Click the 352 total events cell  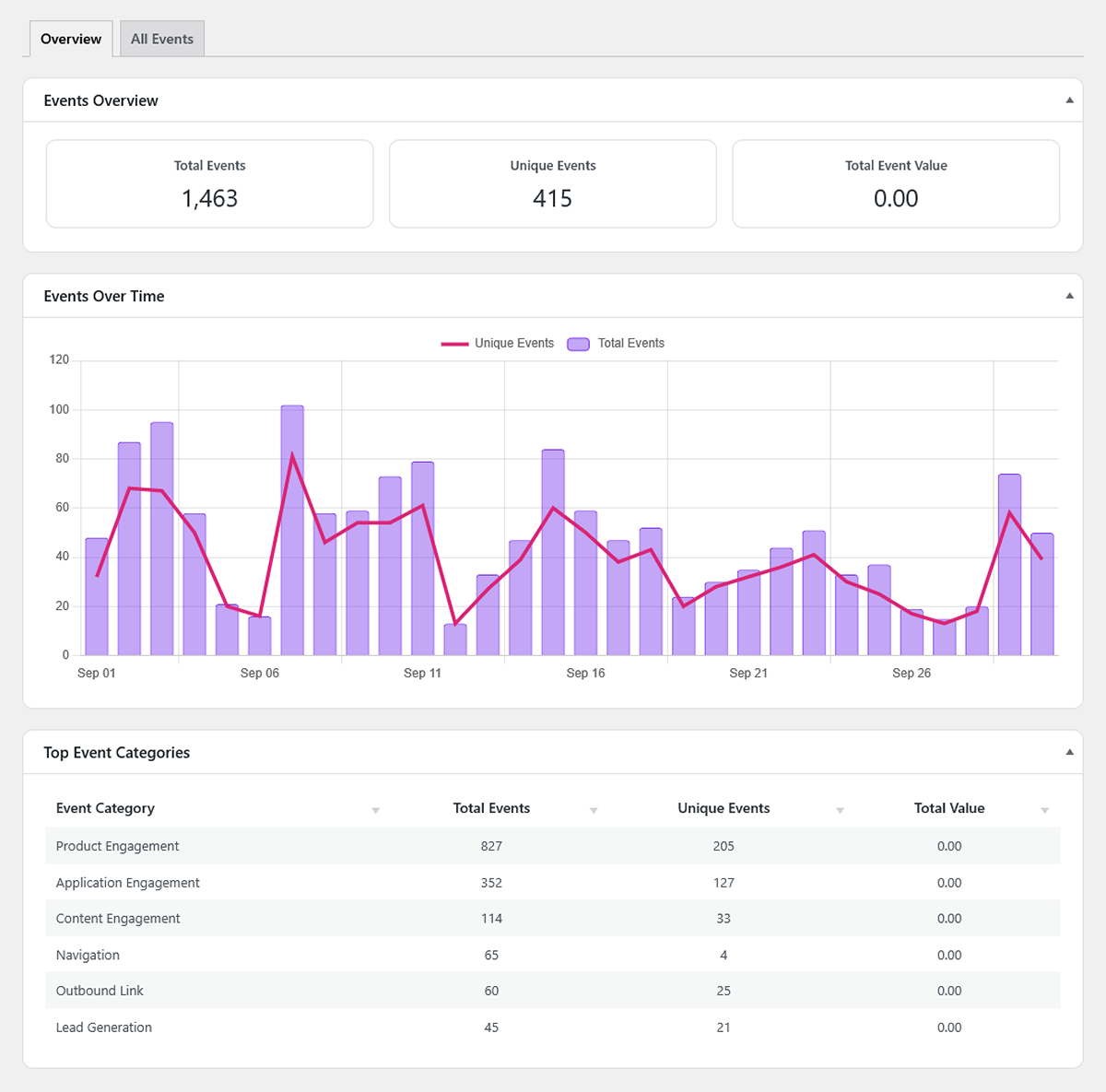point(491,883)
